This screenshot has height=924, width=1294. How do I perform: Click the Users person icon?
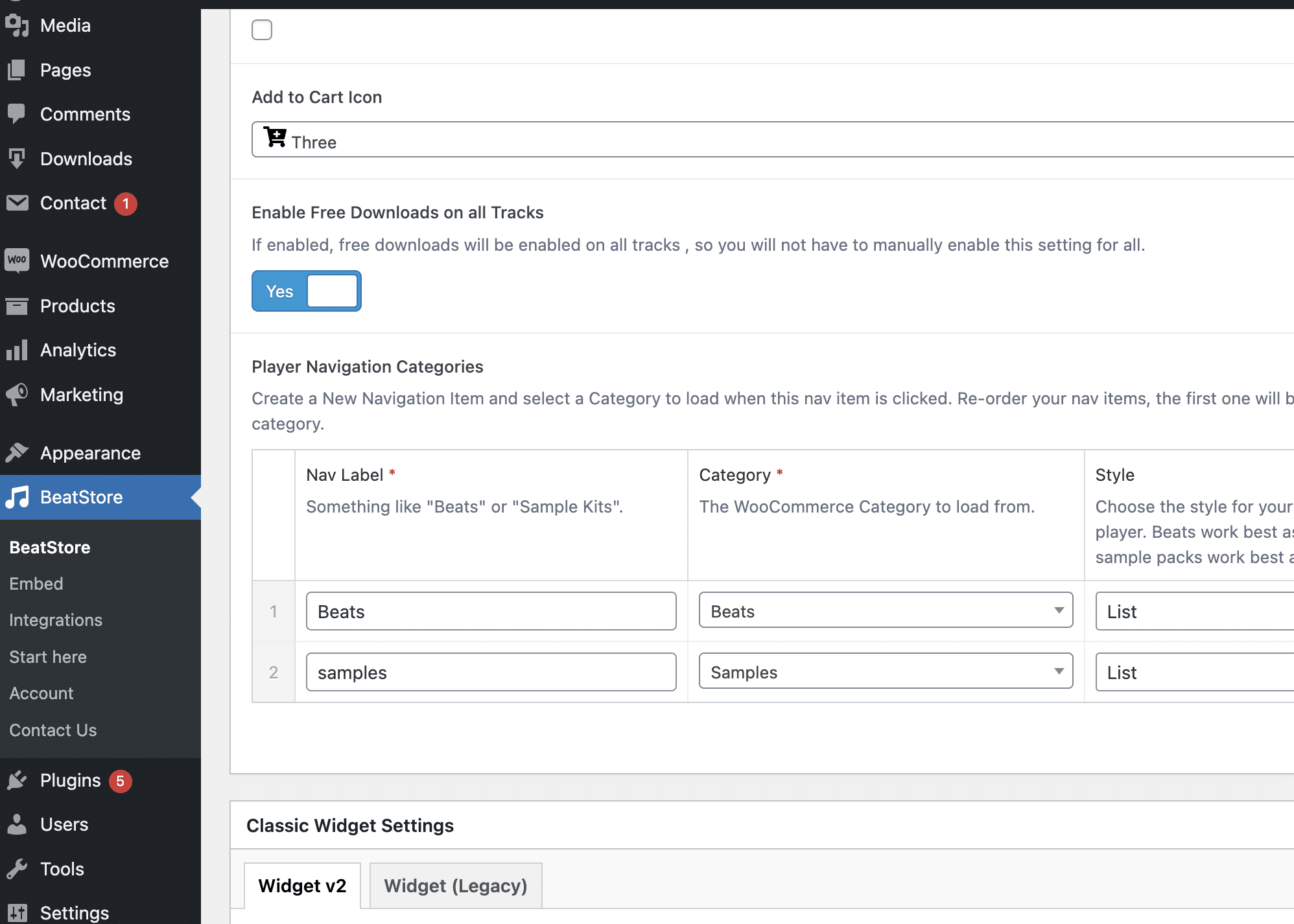(x=17, y=824)
